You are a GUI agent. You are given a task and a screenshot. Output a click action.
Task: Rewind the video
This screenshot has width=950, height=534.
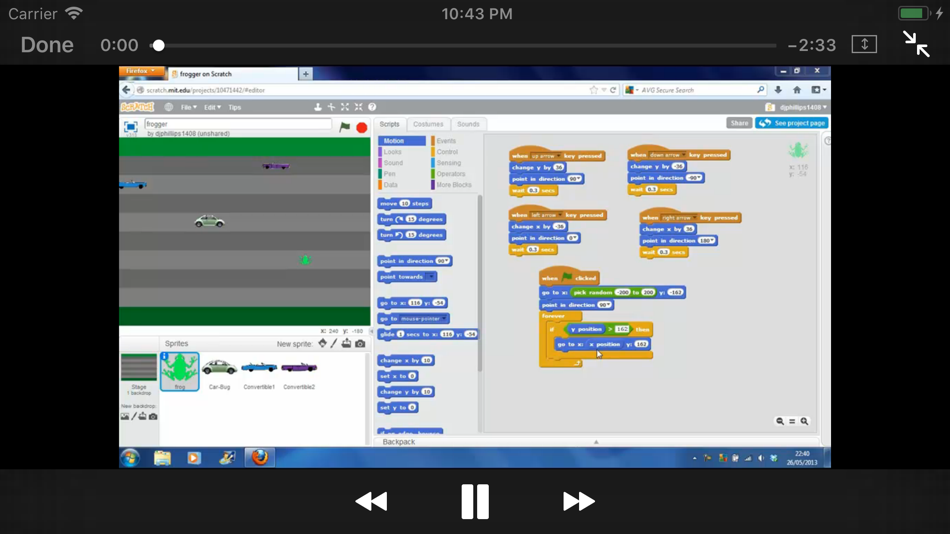pos(371,501)
